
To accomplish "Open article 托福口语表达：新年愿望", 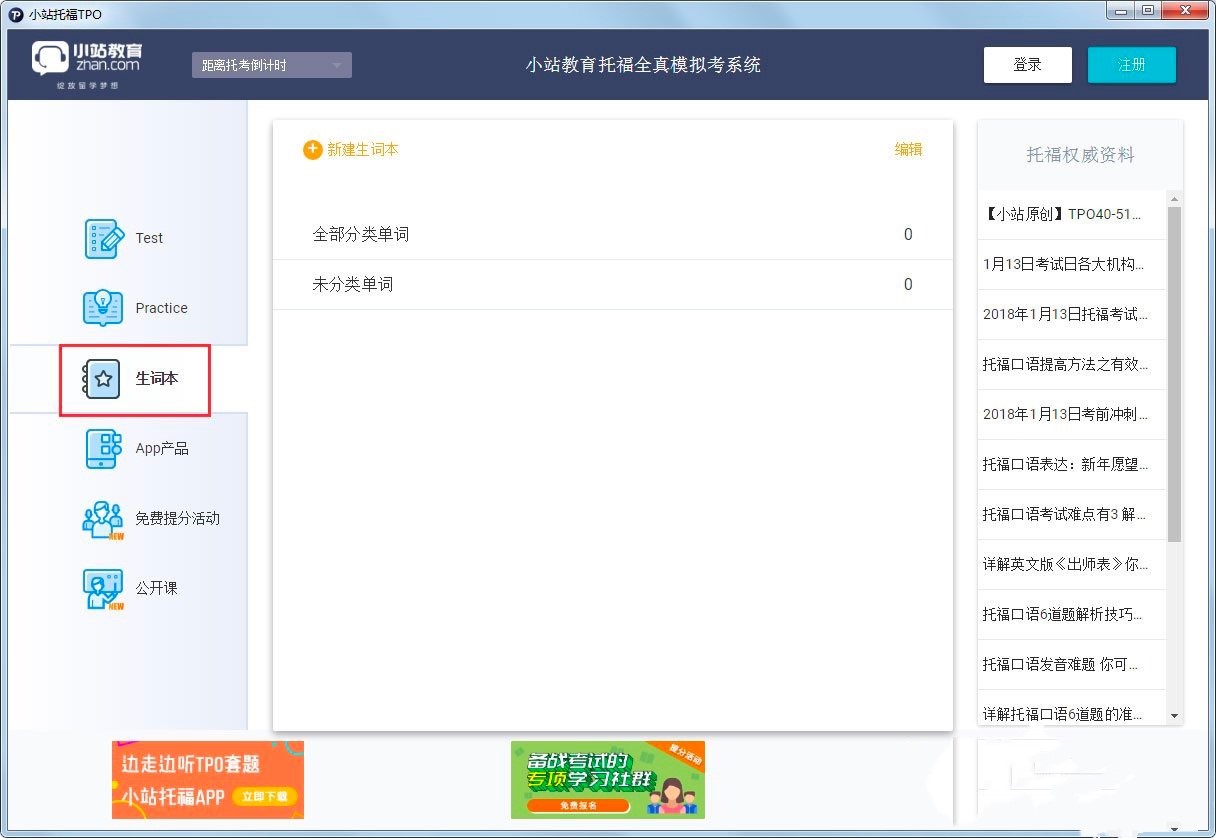I will pos(1072,465).
